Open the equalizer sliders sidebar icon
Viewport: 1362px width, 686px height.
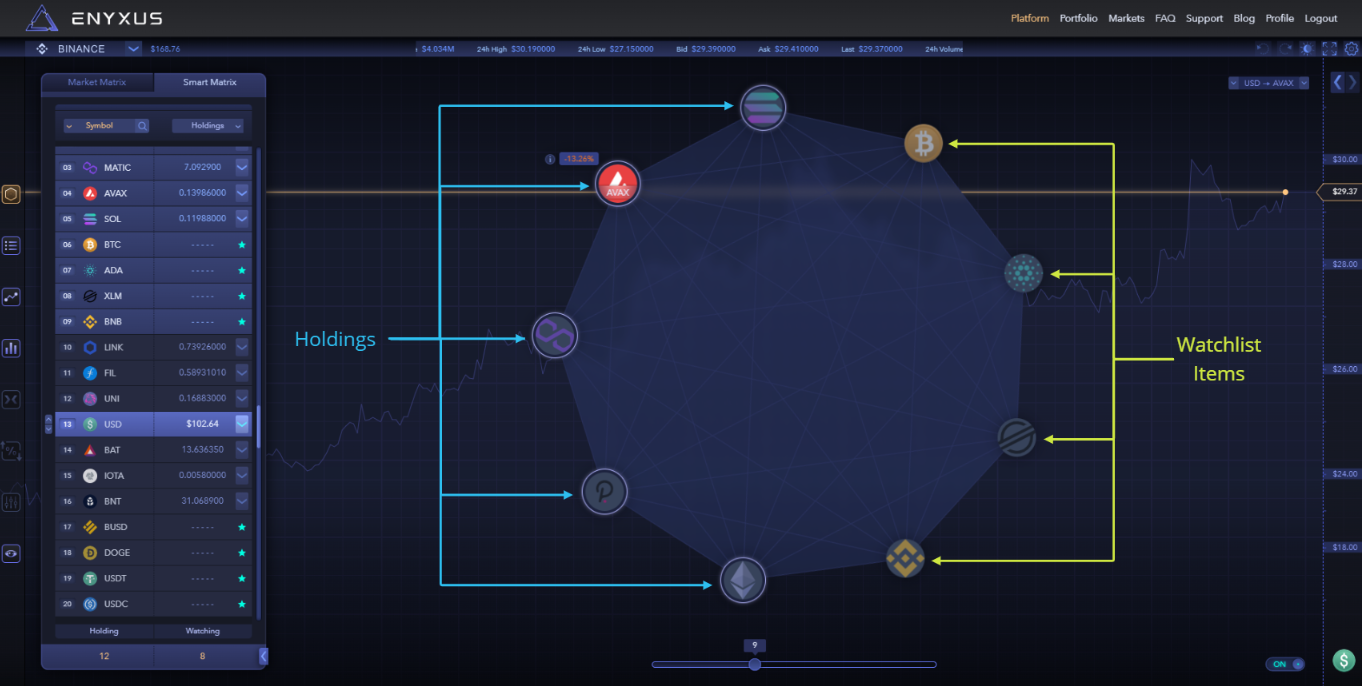pos(11,502)
